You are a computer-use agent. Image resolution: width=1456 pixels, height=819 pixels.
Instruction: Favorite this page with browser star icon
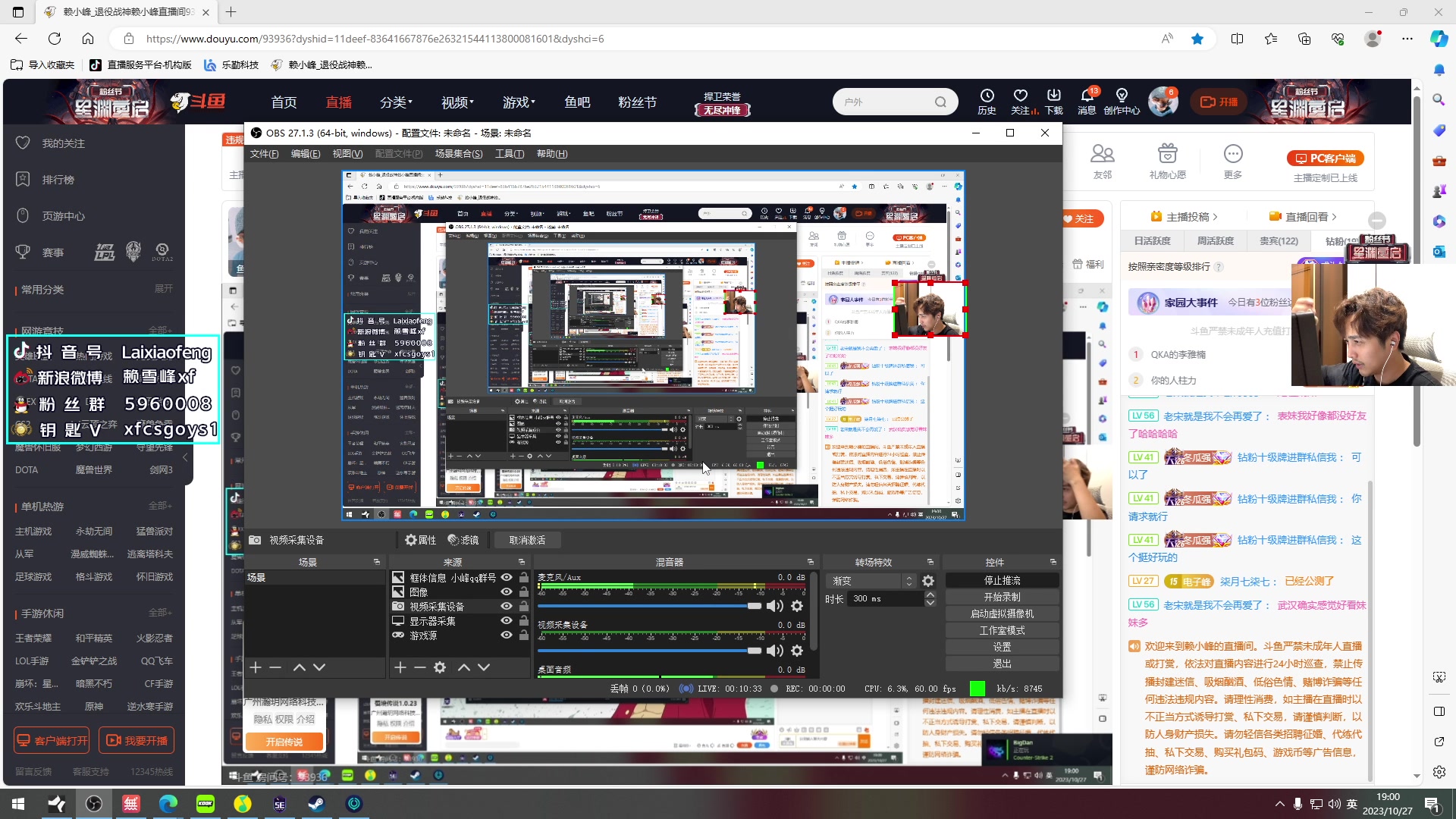click(x=1197, y=39)
